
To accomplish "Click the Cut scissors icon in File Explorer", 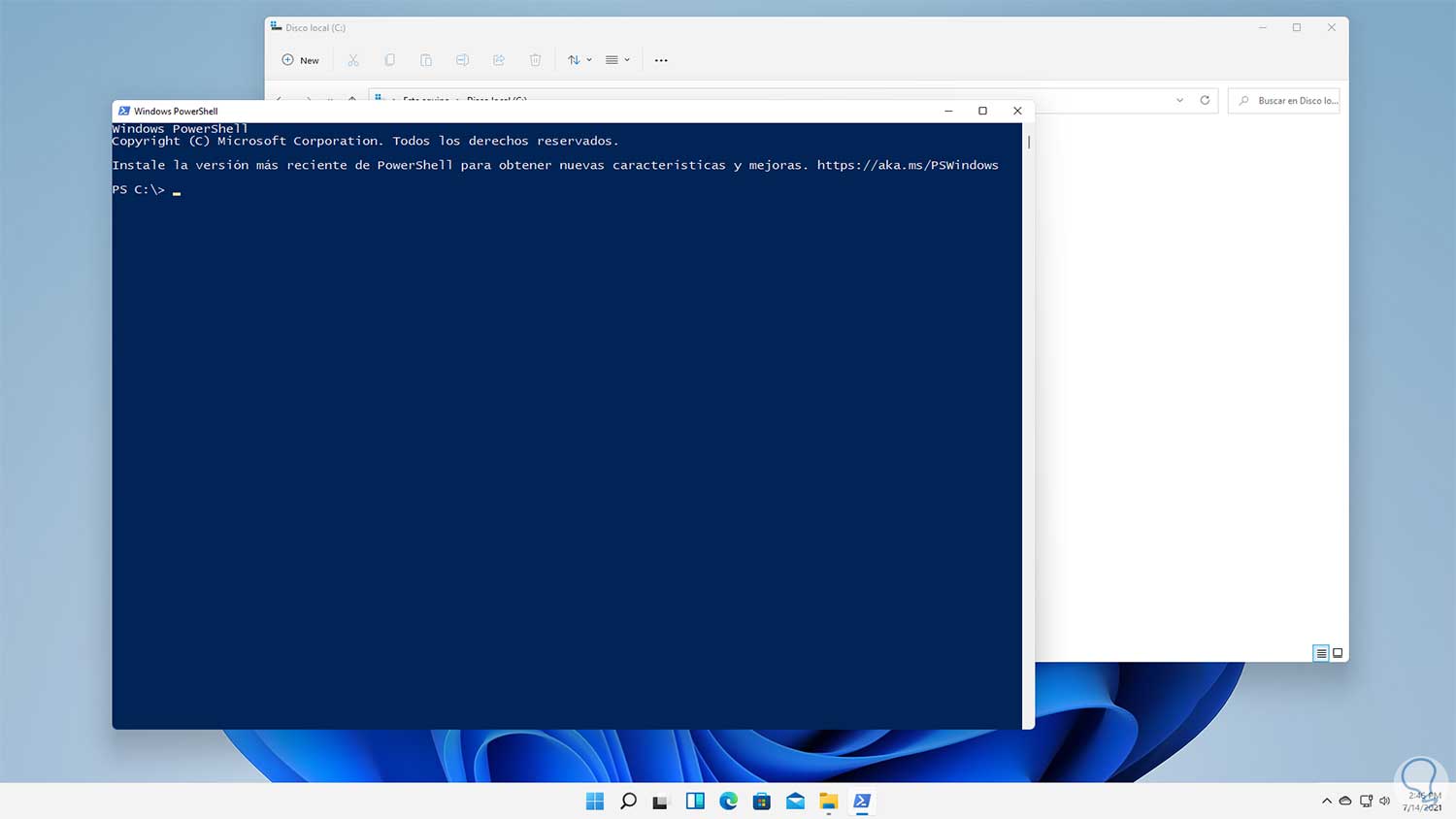I will tap(353, 60).
